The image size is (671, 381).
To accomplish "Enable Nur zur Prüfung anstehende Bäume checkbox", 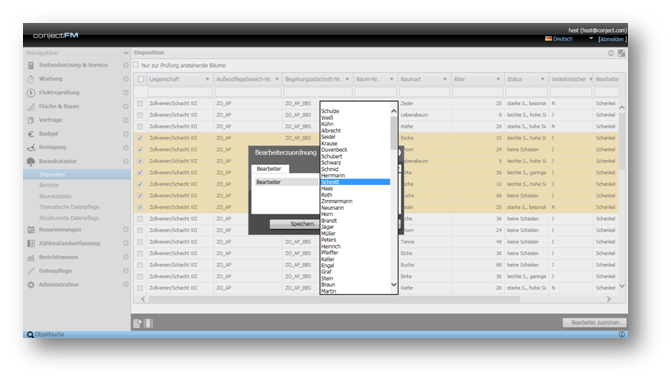I will pyautogui.click(x=136, y=65).
